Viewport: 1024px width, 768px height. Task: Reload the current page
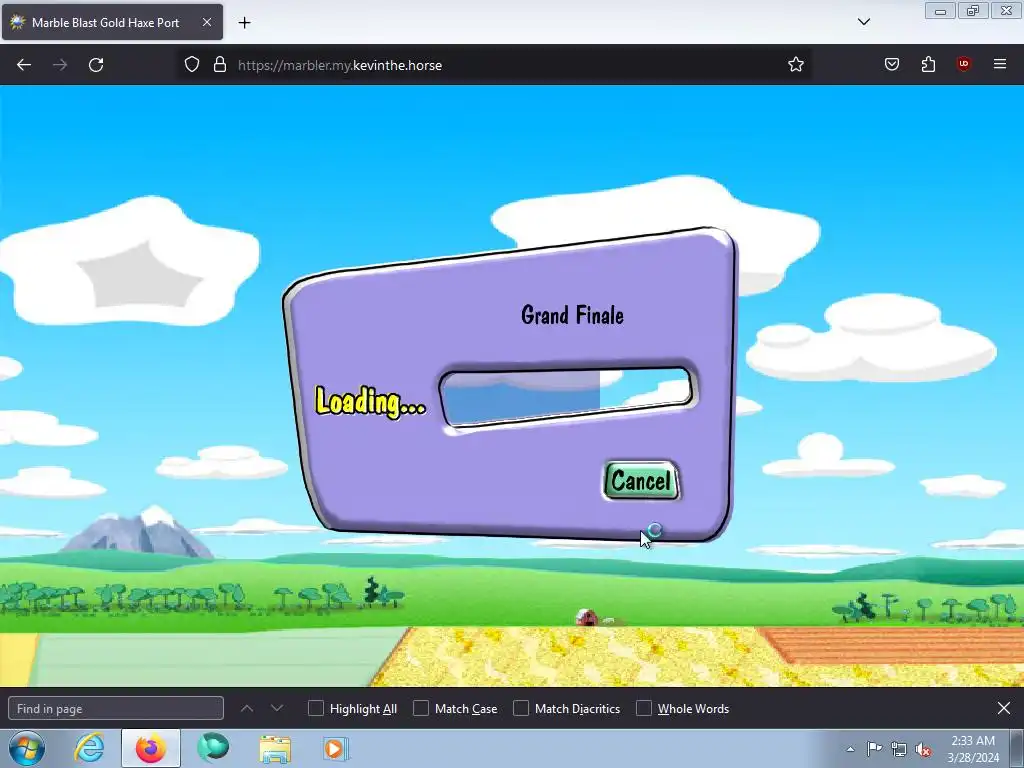96,65
